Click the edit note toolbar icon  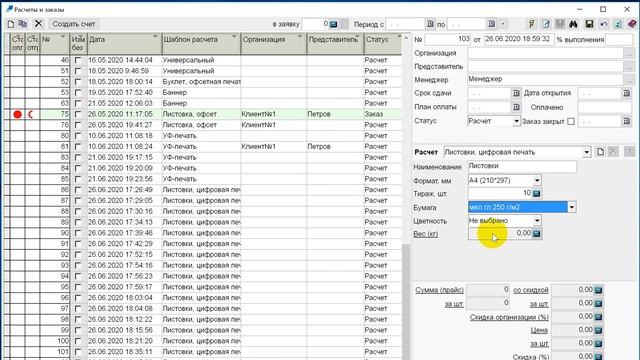[546, 24]
